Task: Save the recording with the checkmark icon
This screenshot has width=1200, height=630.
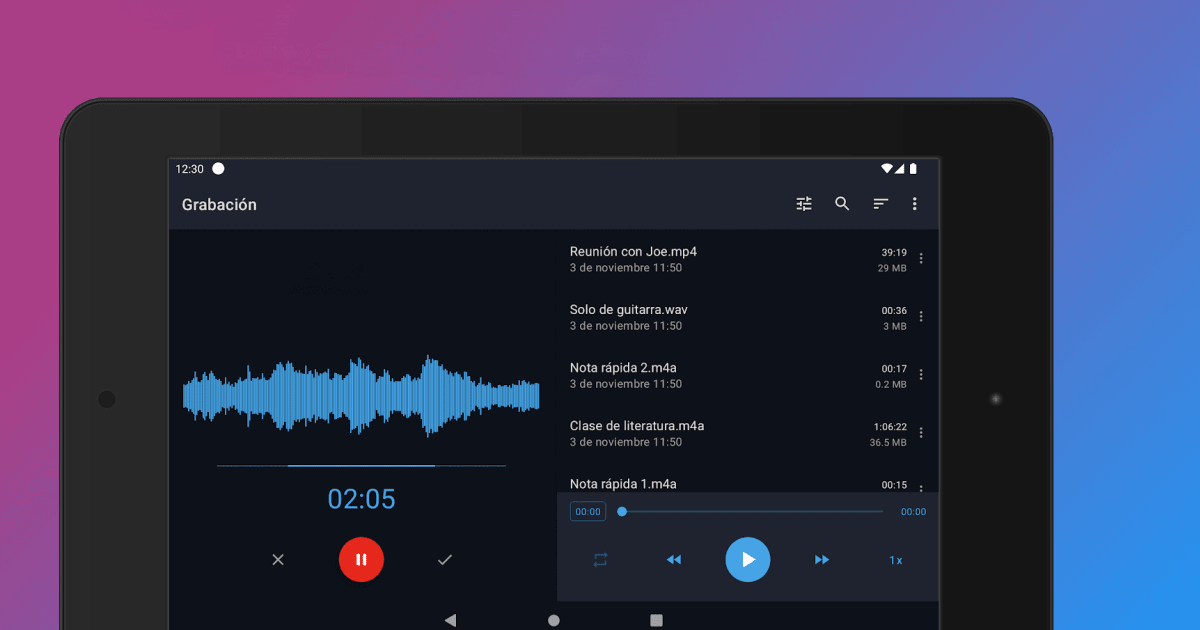Action: point(445,559)
